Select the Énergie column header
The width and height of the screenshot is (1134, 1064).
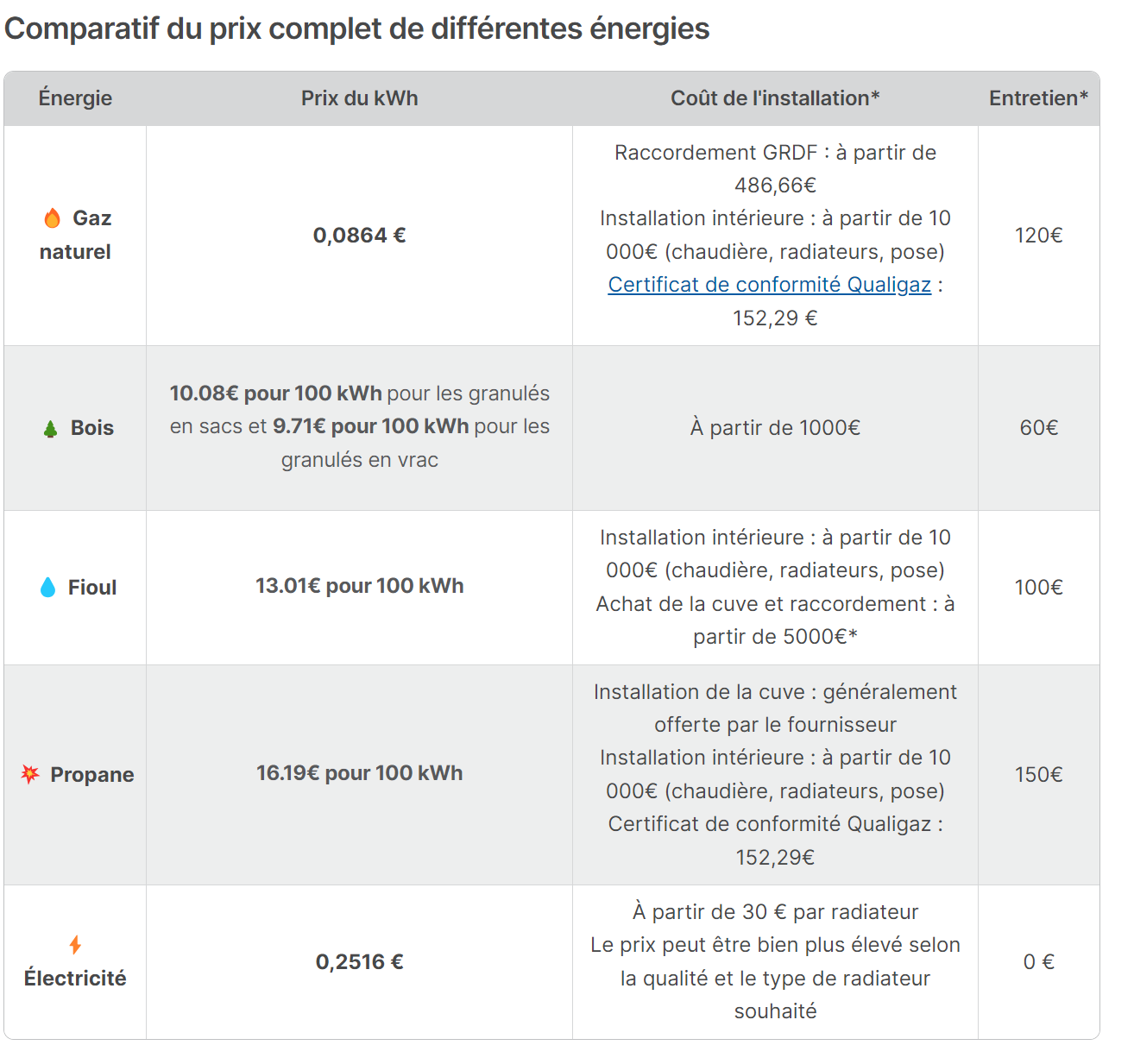click(x=75, y=98)
